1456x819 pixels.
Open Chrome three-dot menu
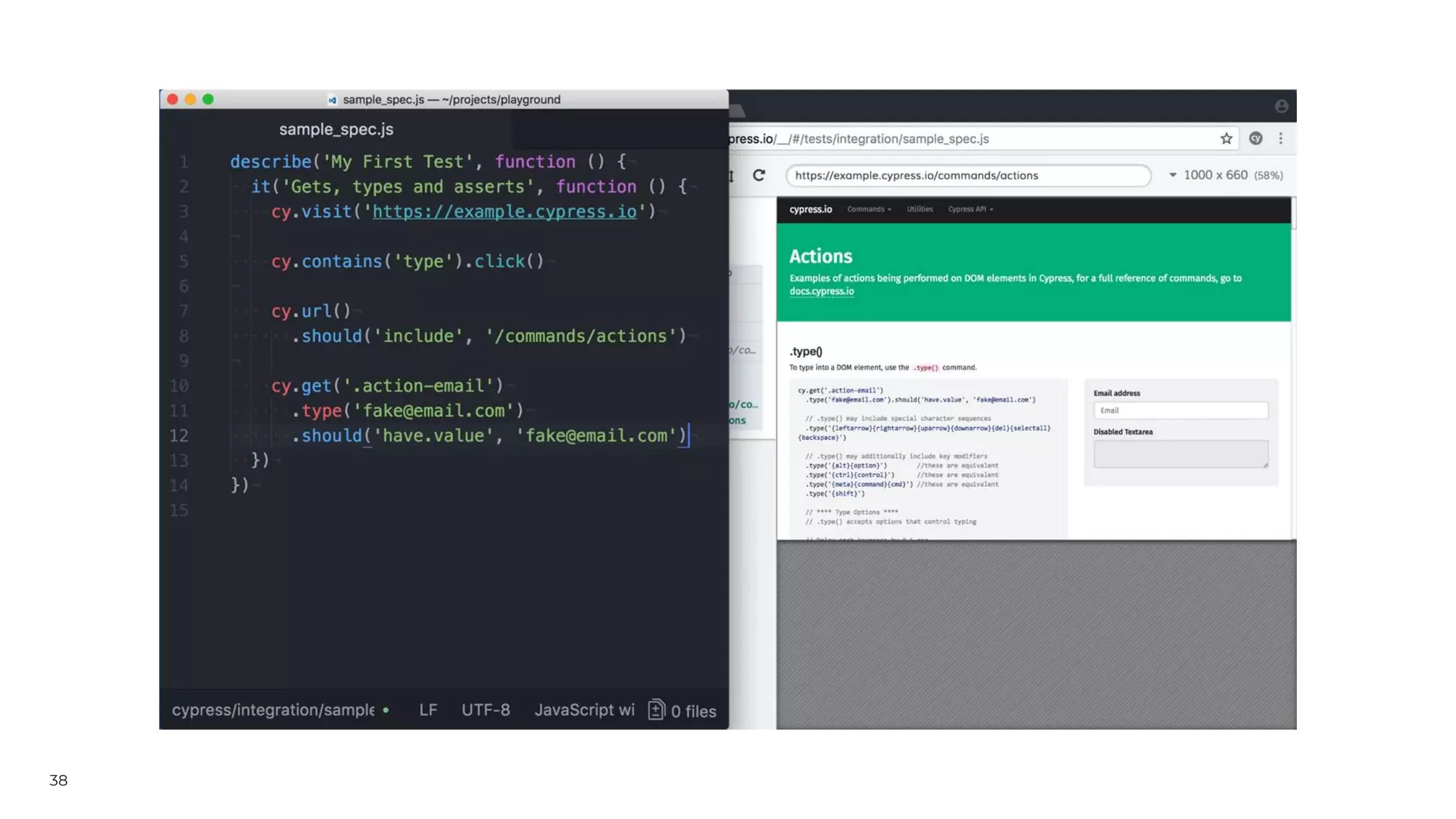click(1280, 139)
